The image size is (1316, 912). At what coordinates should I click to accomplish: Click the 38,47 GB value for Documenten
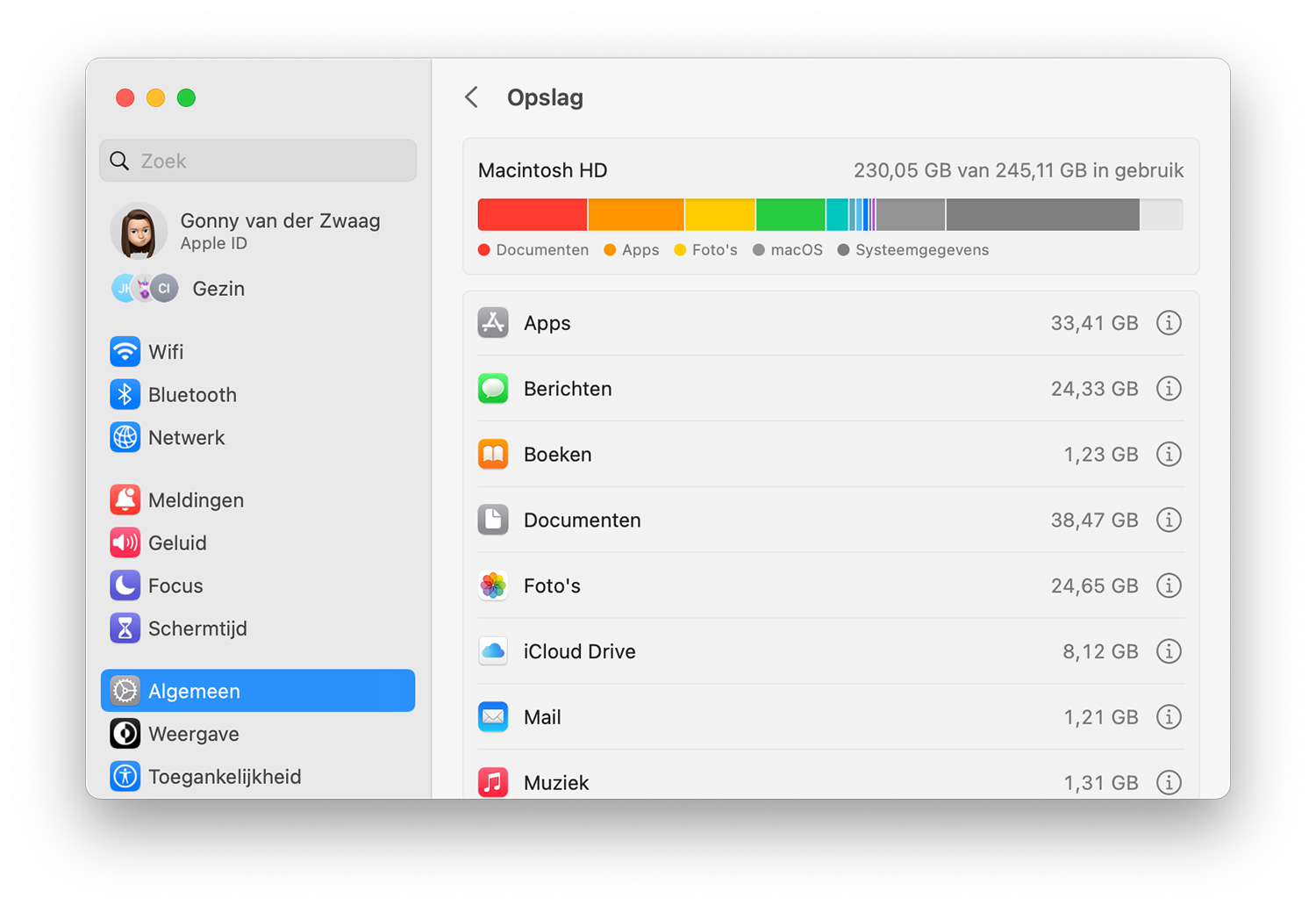[1094, 521]
